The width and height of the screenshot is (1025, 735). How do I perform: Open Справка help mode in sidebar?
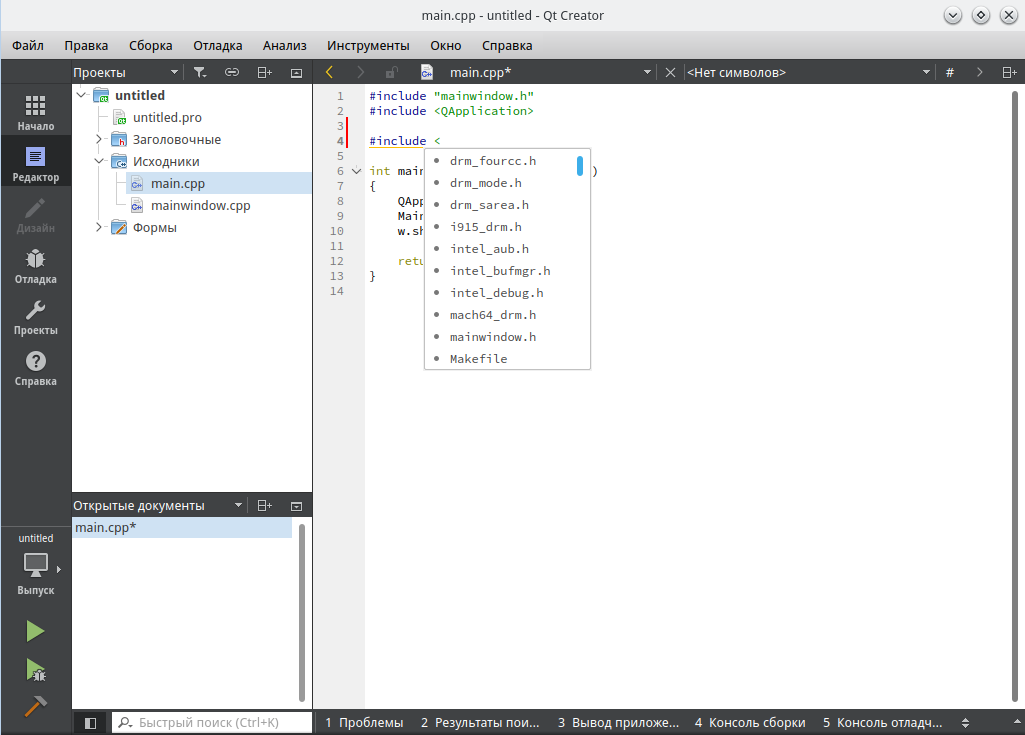click(x=35, y=368)
